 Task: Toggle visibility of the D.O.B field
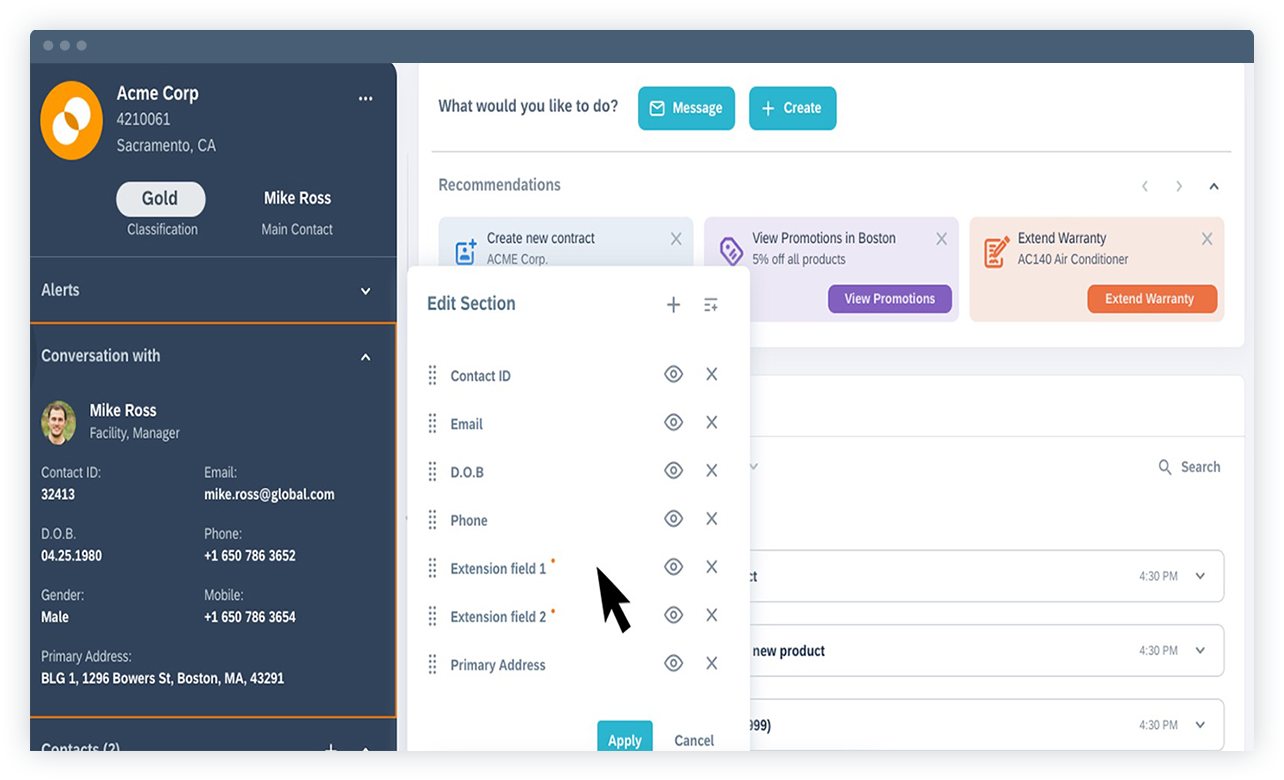click(673, 470)
